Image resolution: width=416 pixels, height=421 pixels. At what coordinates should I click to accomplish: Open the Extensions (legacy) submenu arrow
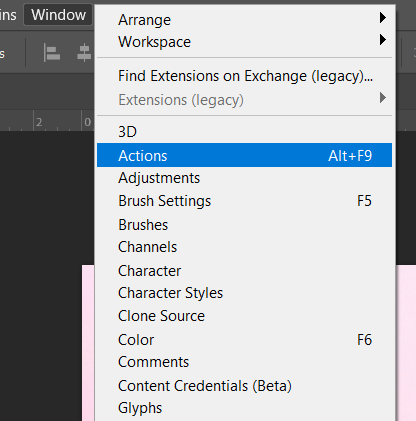point(383,98)
